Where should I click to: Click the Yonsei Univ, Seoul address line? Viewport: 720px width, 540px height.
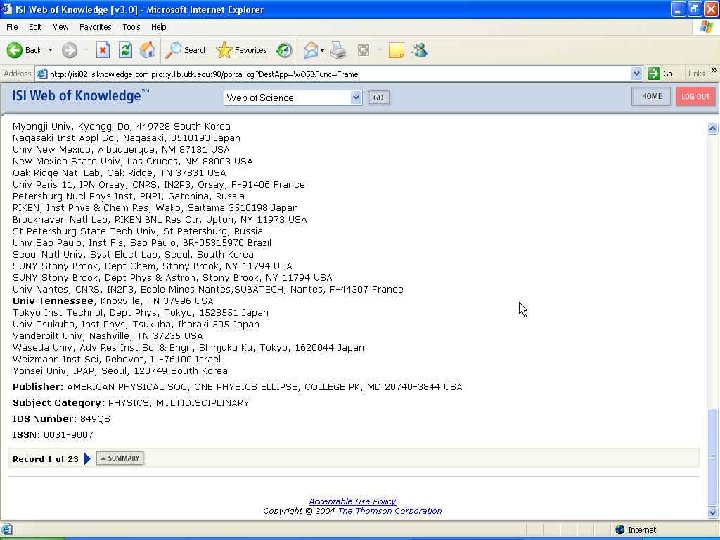click(120, 371)
